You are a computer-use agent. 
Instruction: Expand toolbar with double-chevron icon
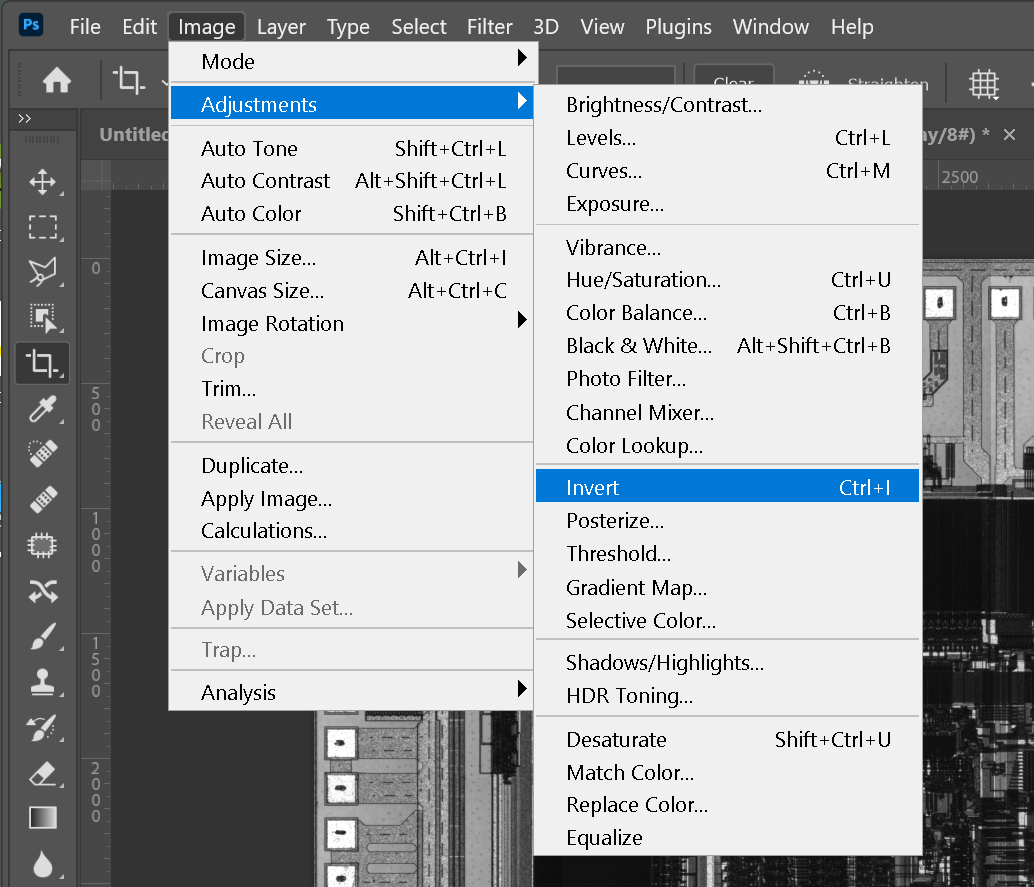pos(24,119)
